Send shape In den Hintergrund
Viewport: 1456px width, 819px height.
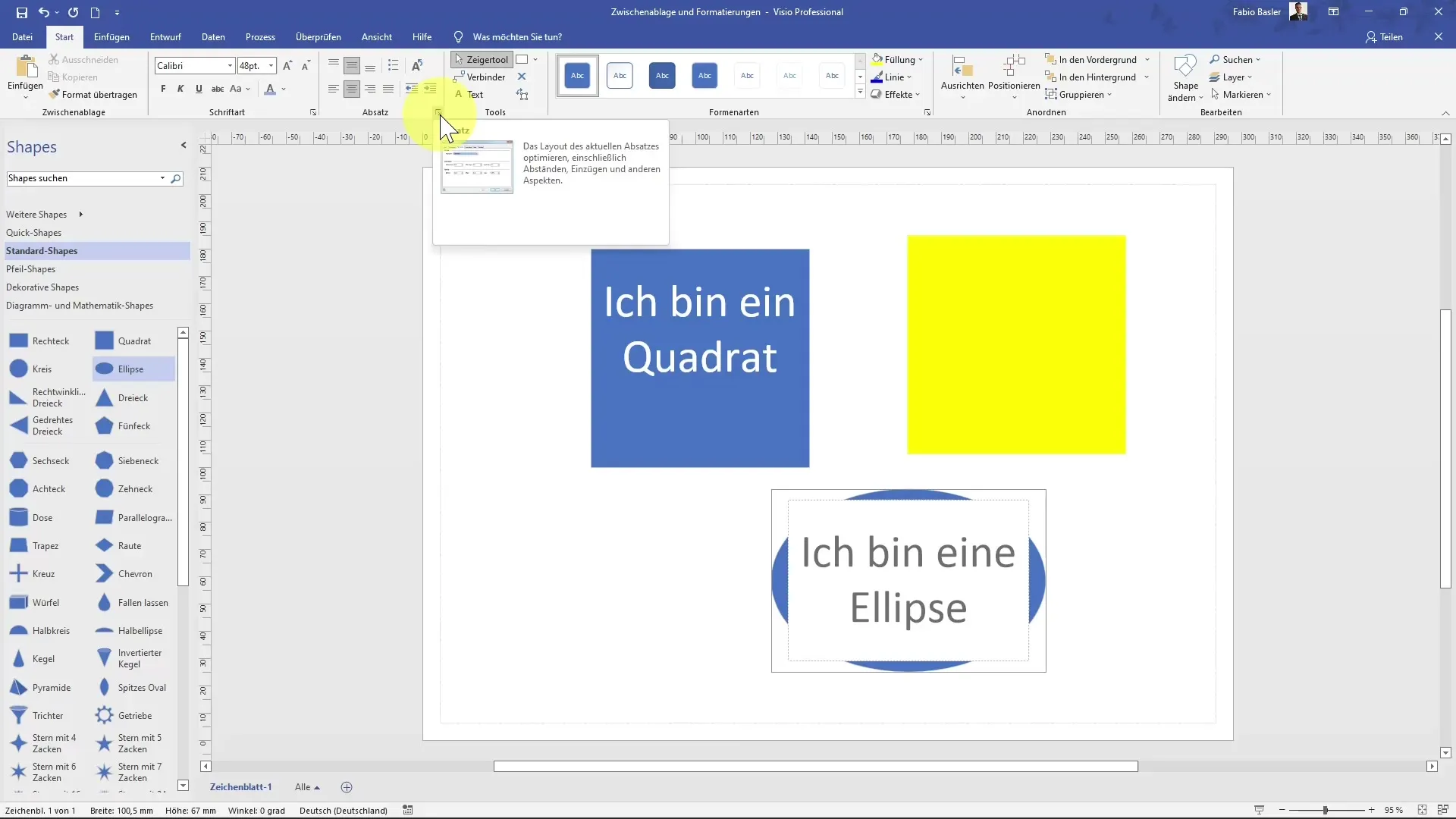click(1090, 77)
